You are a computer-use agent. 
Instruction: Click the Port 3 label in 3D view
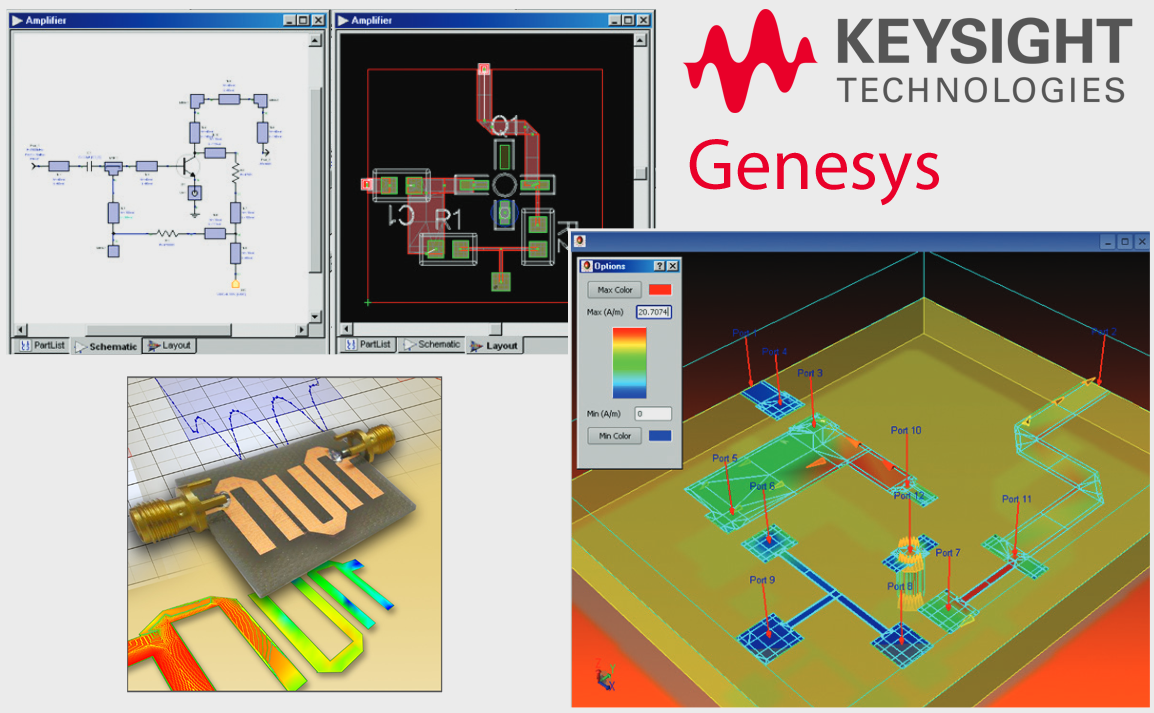810,373
